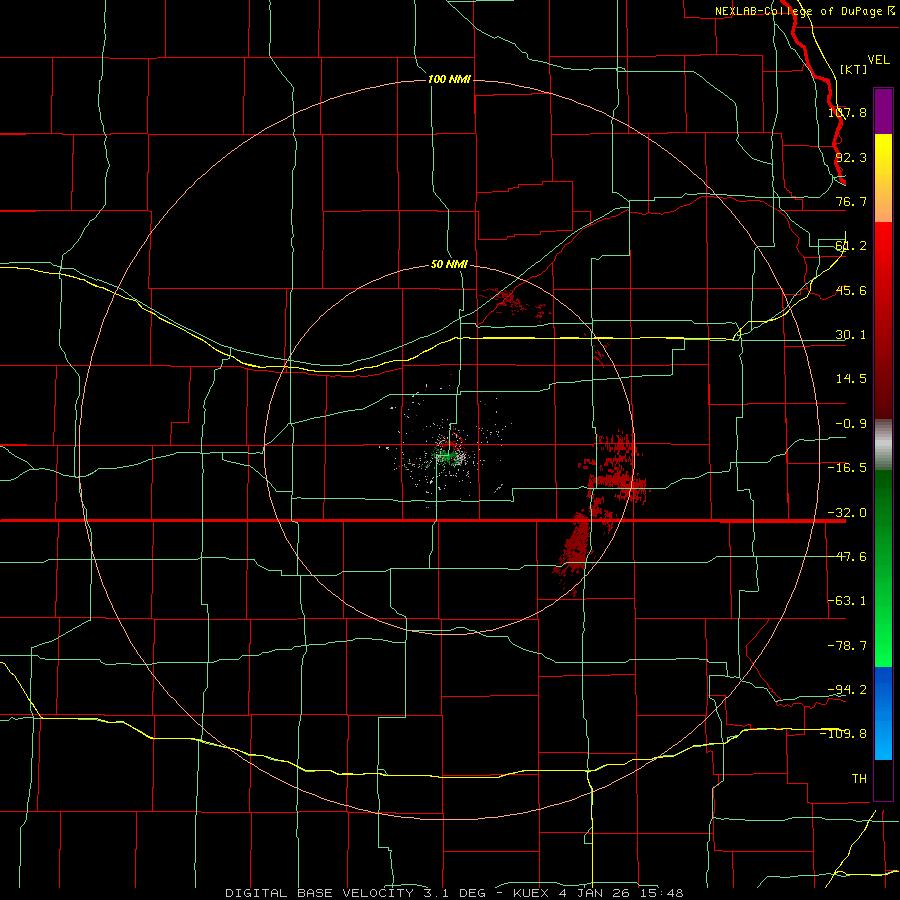Click the -32.0 legend value
The width and height of the screenshot is (900, 900).
847,513
